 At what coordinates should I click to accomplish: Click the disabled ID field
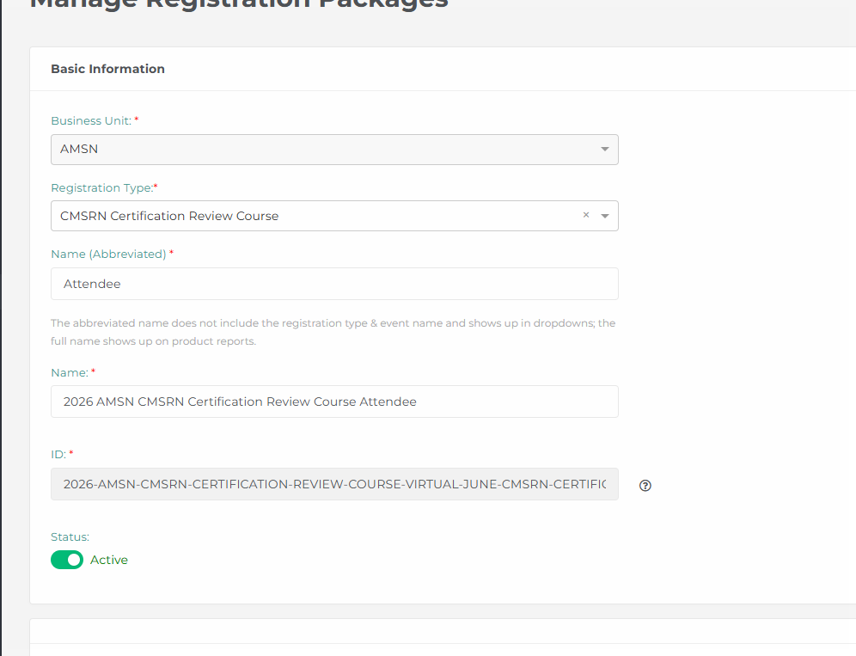pos(334,484)
